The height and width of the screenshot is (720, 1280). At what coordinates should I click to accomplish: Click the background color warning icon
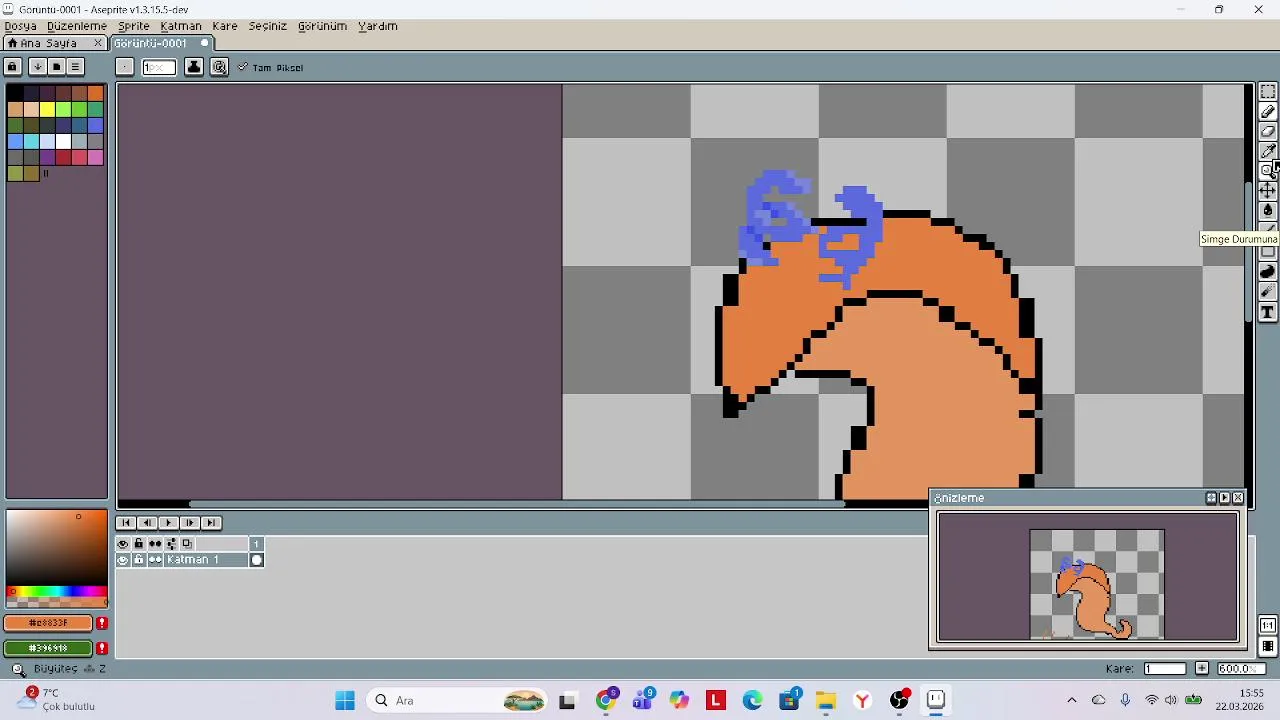coord(101,648)
